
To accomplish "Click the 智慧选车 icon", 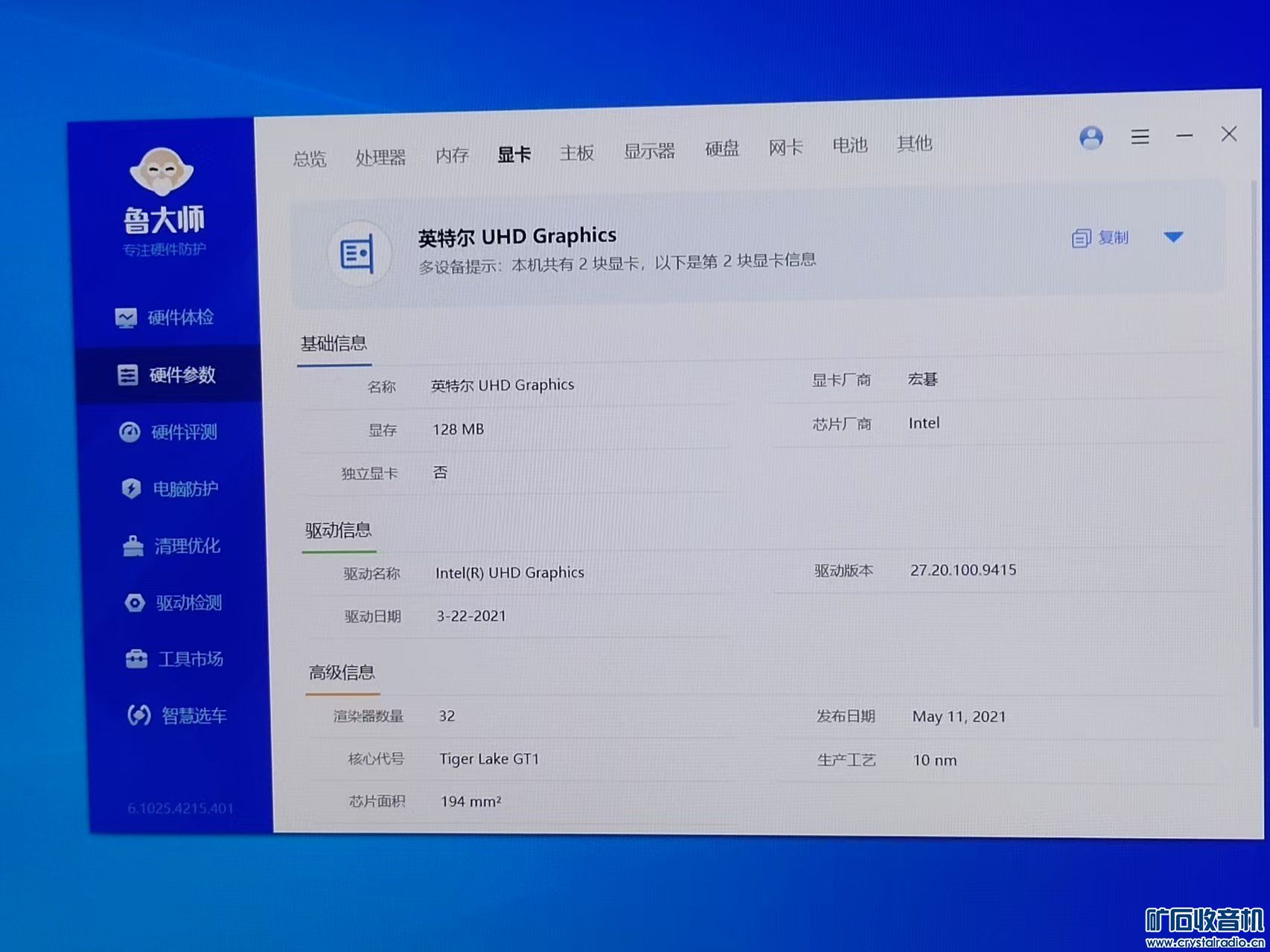I will coord(138,715).
